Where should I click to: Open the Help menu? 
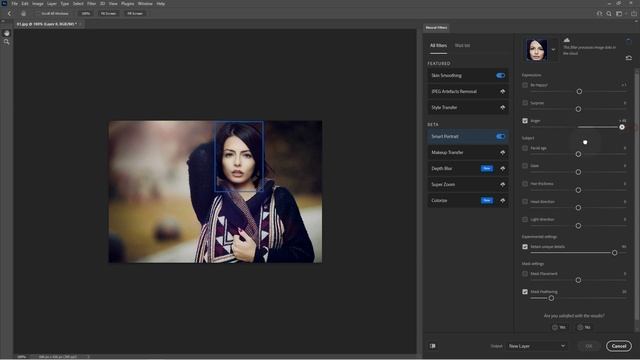point(161,4)
